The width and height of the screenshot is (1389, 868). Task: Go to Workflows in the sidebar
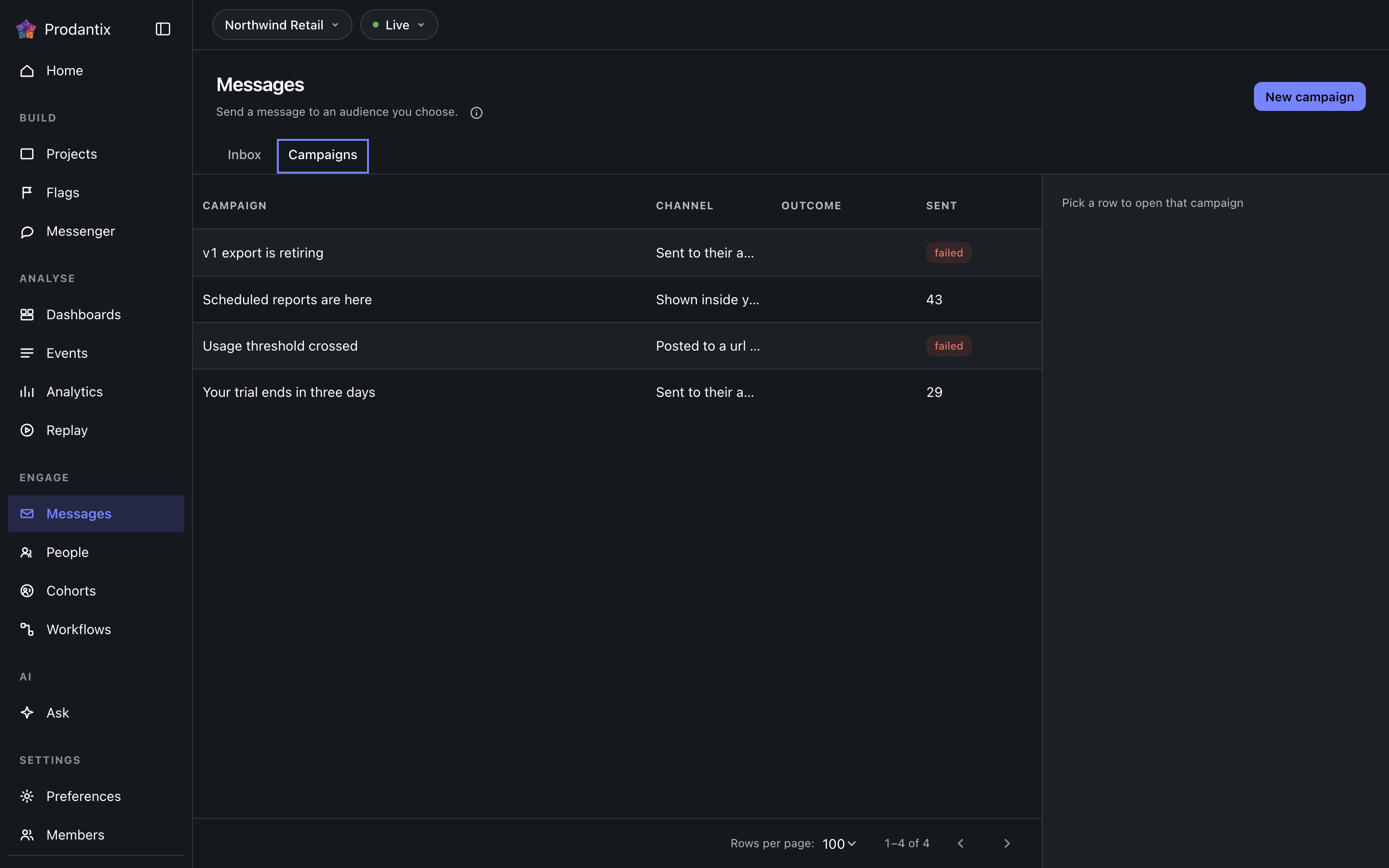pyautogui.click(x=96, y=629)
